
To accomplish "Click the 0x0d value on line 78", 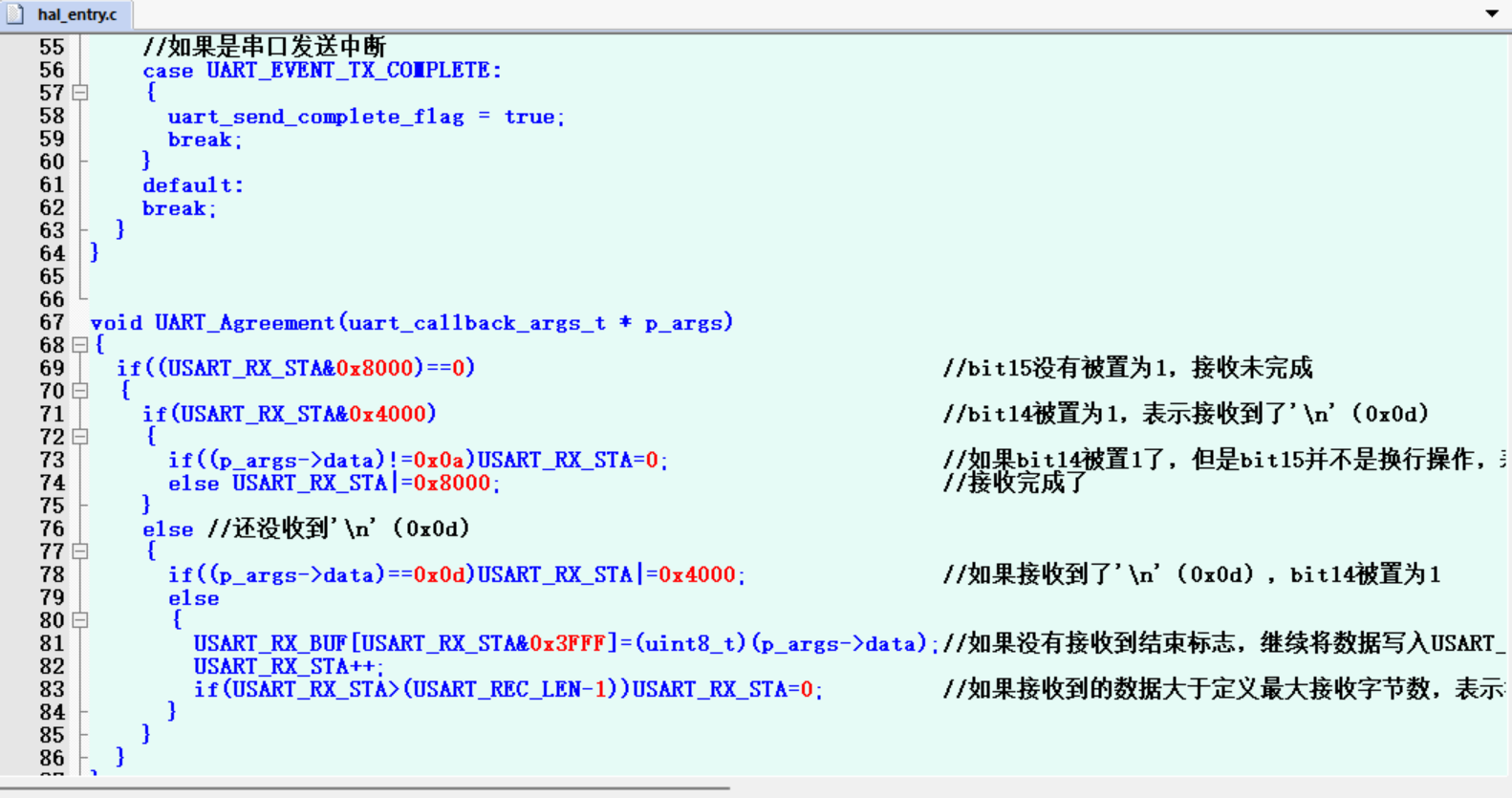I will pyautogui.click(x=439, y=574).
